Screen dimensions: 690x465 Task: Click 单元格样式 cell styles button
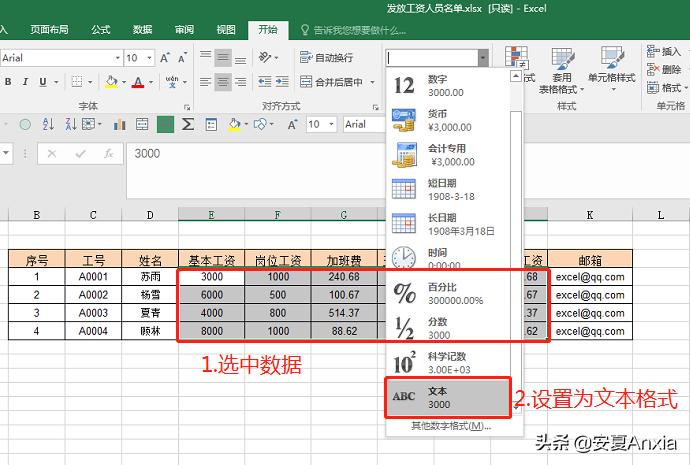pyautogui.click(x=612, y=70)
